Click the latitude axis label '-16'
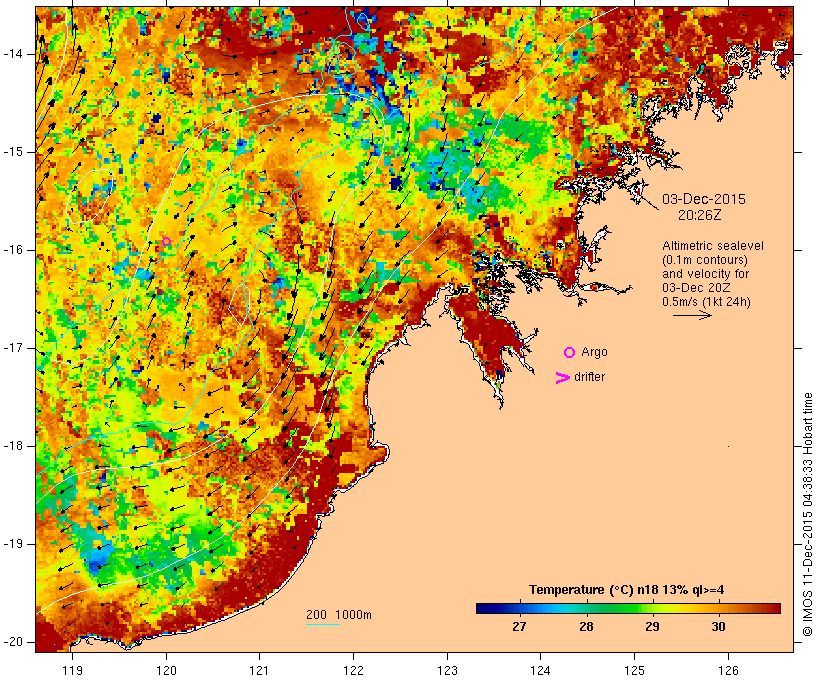 13,250
